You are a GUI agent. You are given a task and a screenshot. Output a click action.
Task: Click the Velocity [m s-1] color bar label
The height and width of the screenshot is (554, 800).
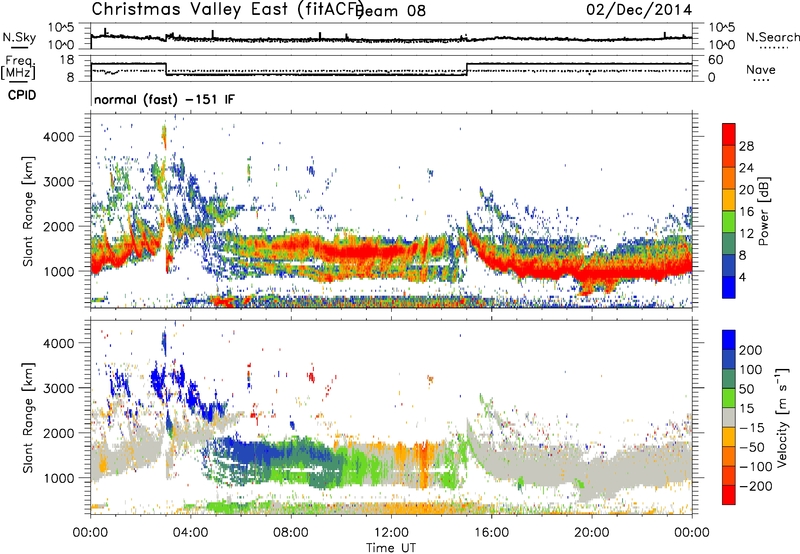(781, 417)
